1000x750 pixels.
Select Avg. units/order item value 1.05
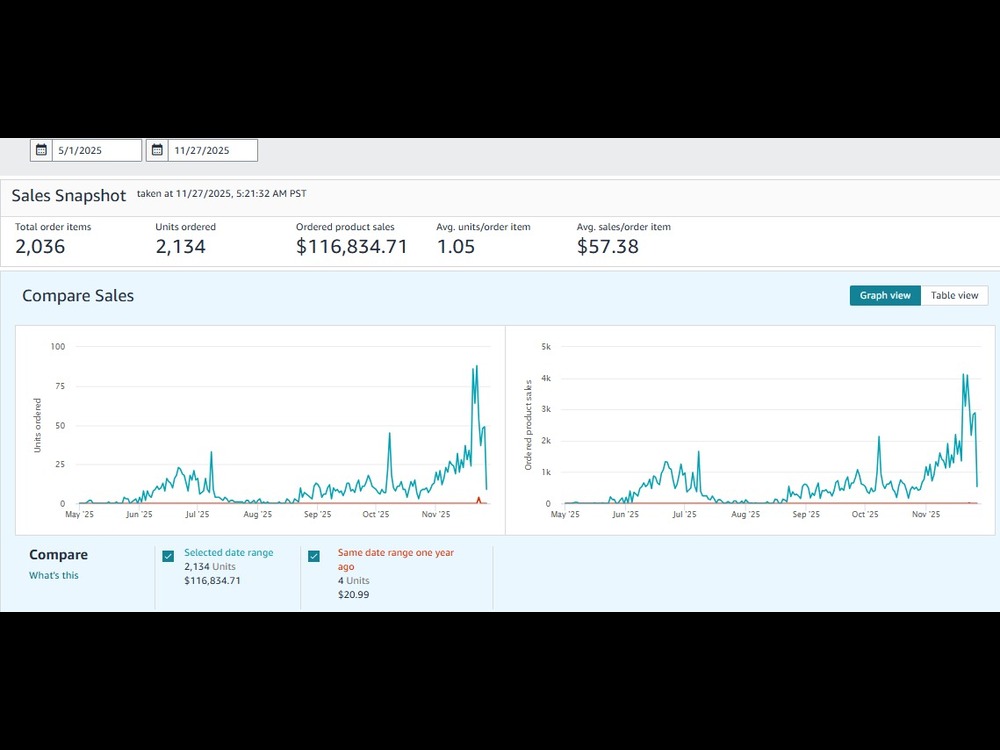point(456,246)
